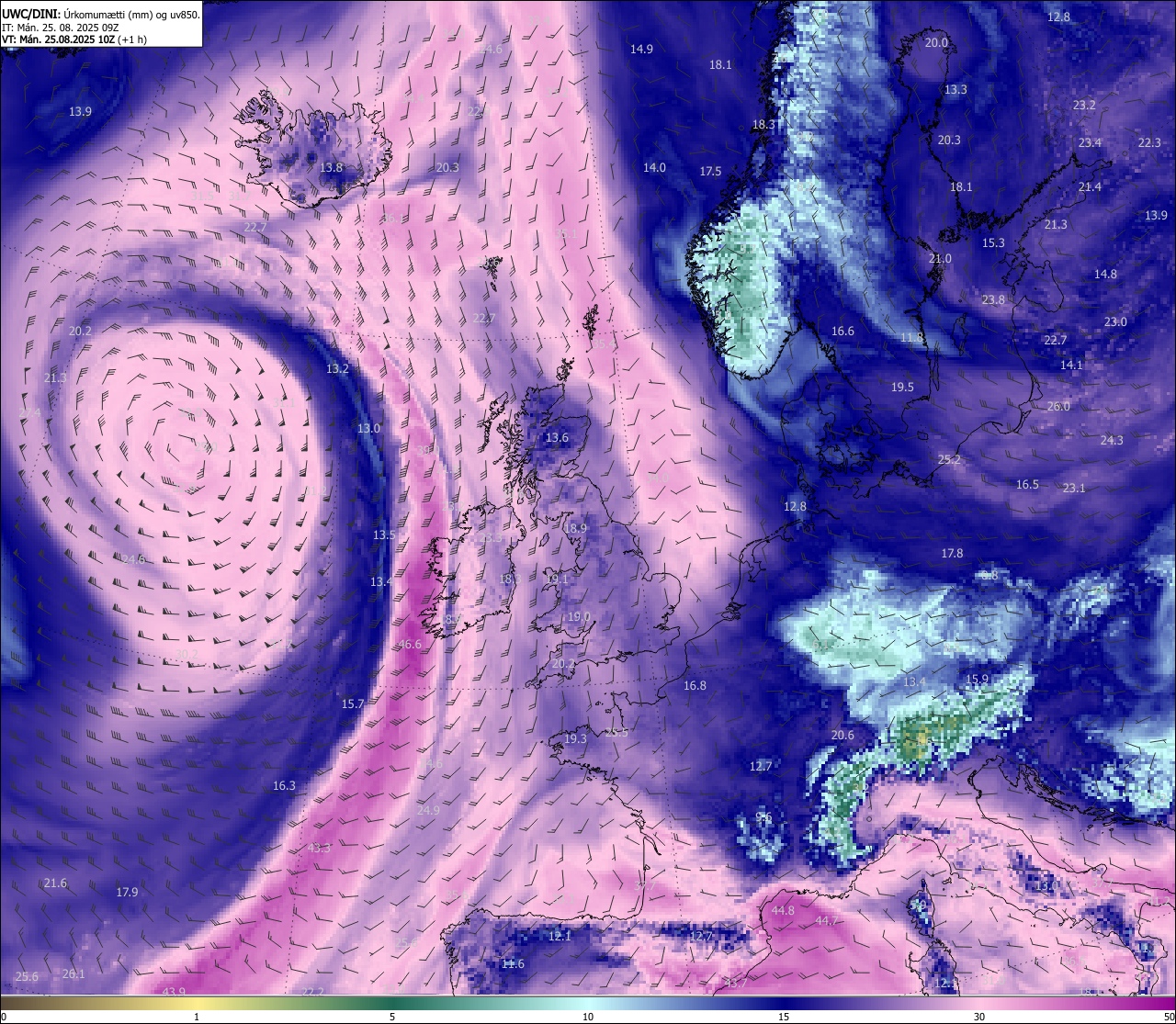Select the 16.8 map value
Screen dimensions: 1176x1024
695,686
